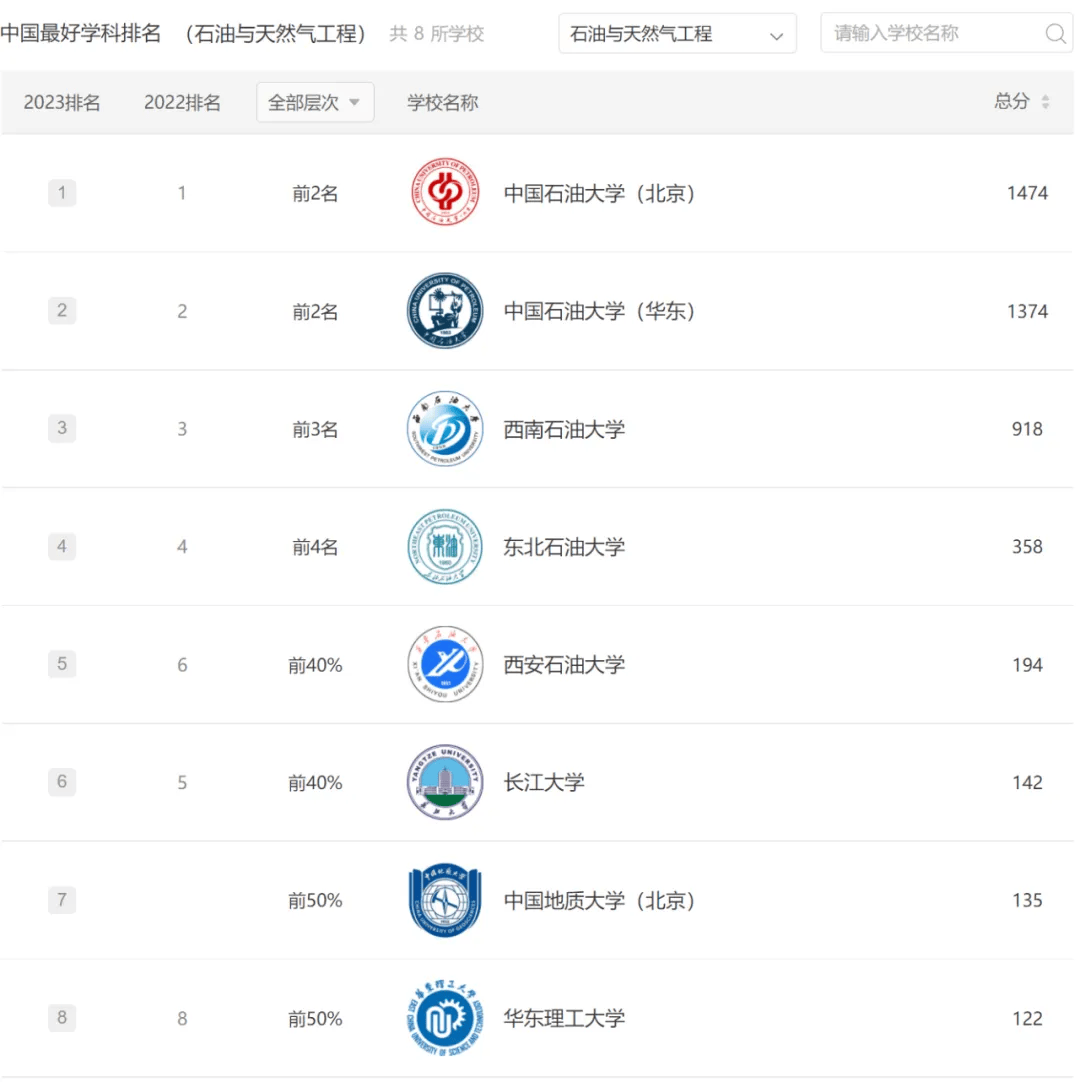
Task: Click Yangtze University logo
Action: 445,782
